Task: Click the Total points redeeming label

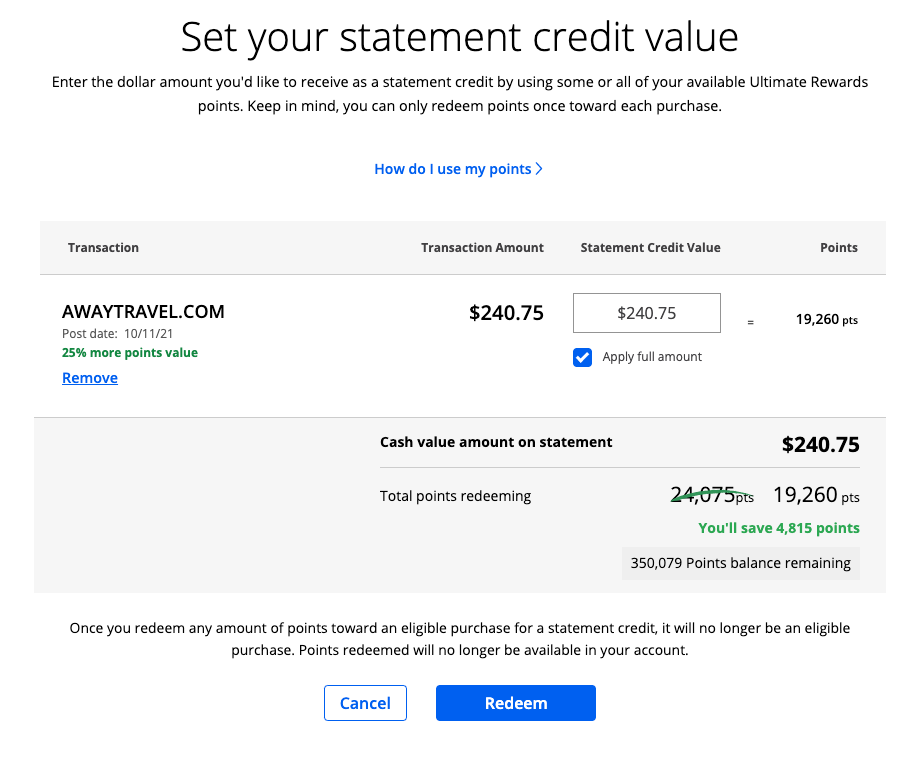Action: click(455, 496)
